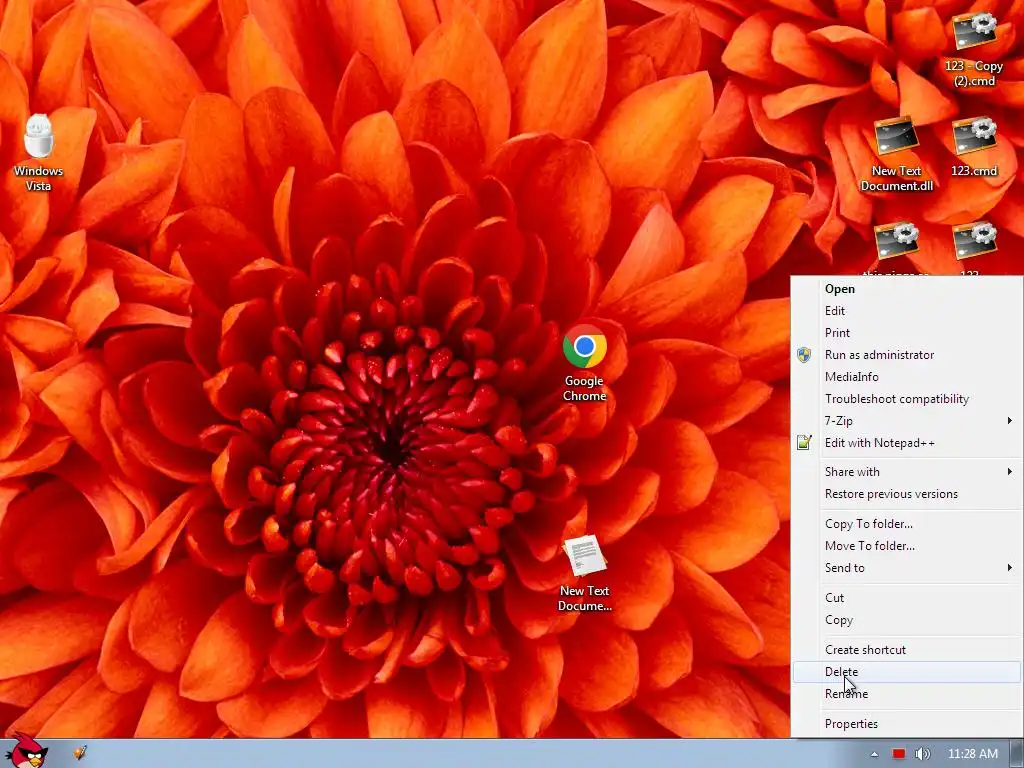This screenshot has height=768, width=1024.
Task: Expand the Share with submenu
Action: coord(907,472)
